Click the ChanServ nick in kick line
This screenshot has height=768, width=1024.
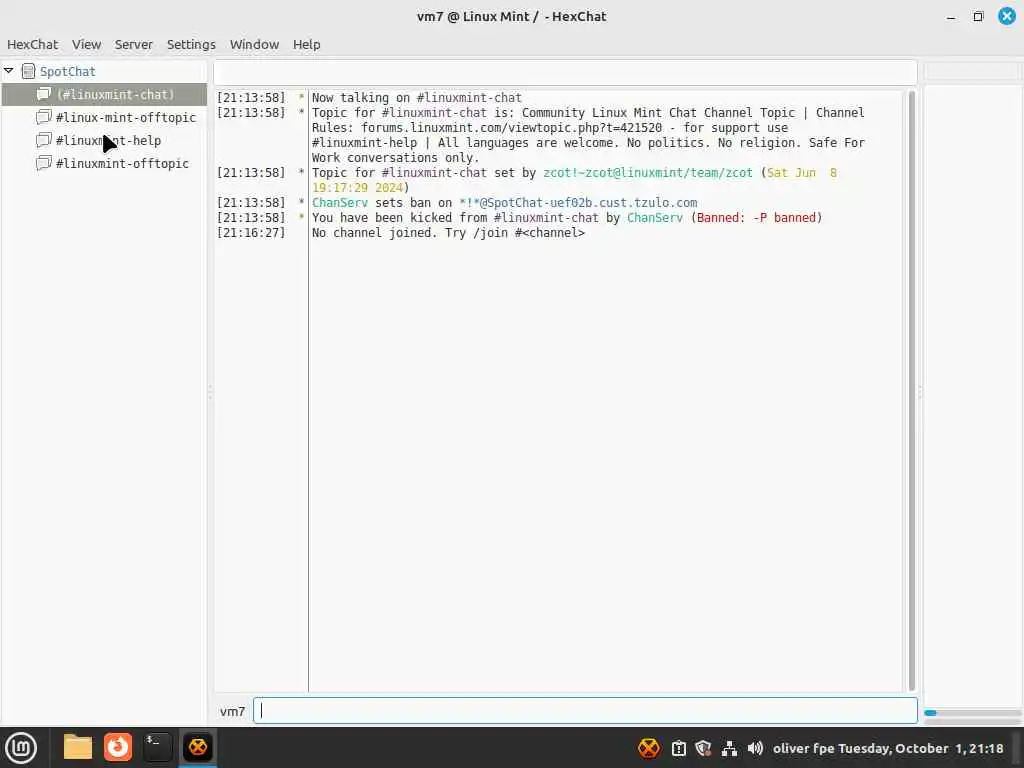coord(654,218)
